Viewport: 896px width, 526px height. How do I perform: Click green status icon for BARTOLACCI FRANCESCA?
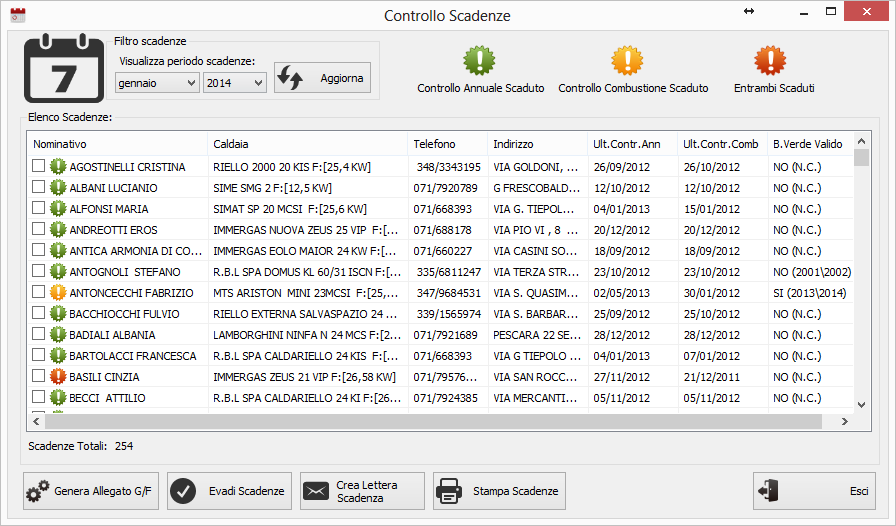58,355
